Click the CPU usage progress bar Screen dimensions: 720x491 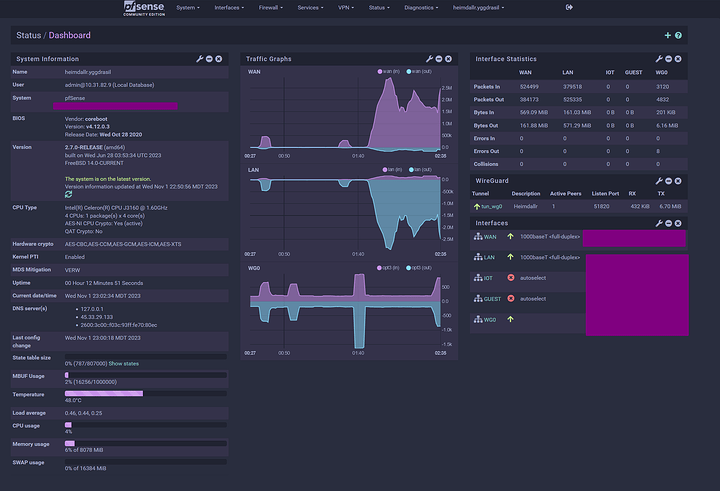tap(146, 425)
